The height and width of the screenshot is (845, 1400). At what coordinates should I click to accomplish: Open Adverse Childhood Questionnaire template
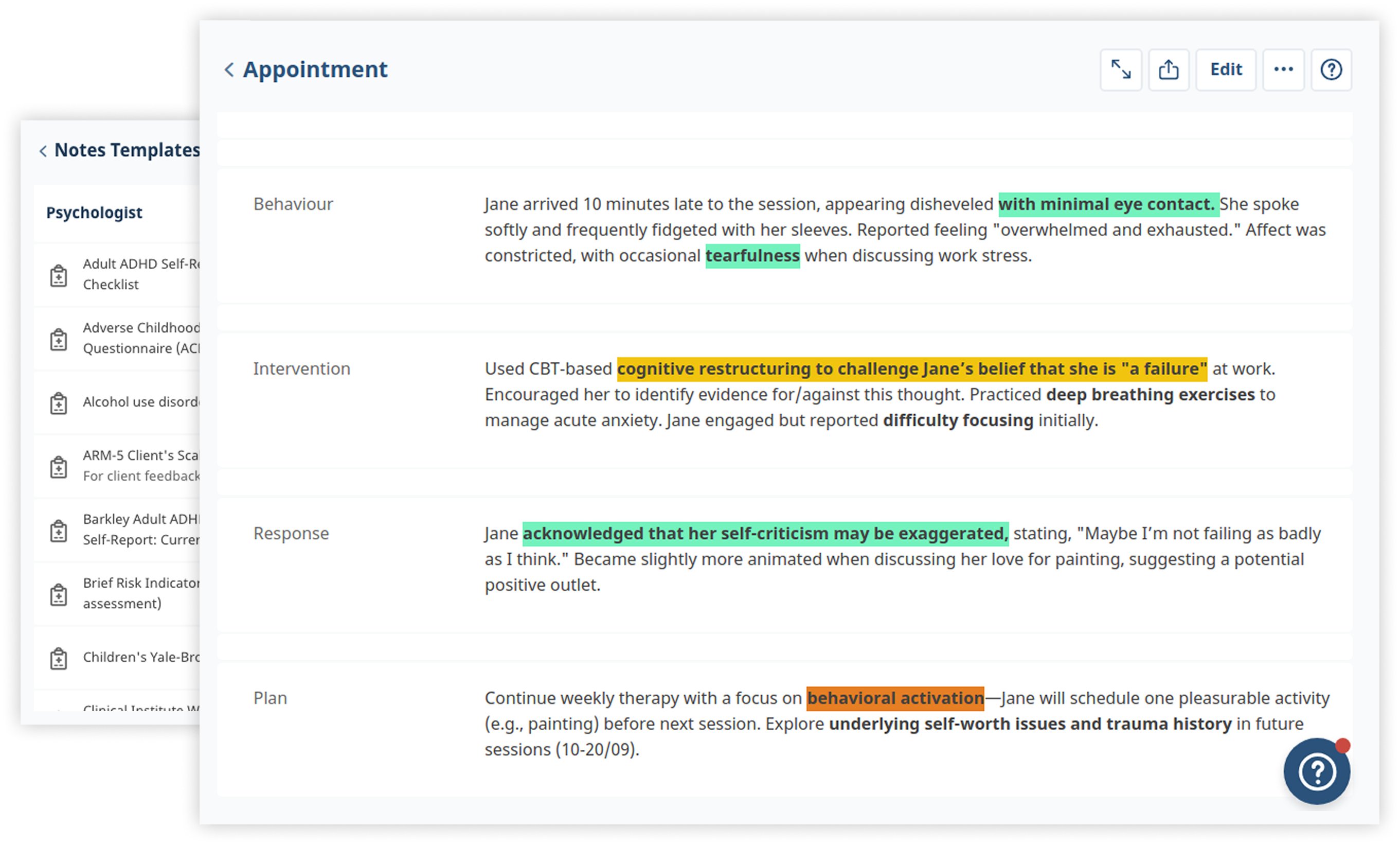click(x=141, y=338)
